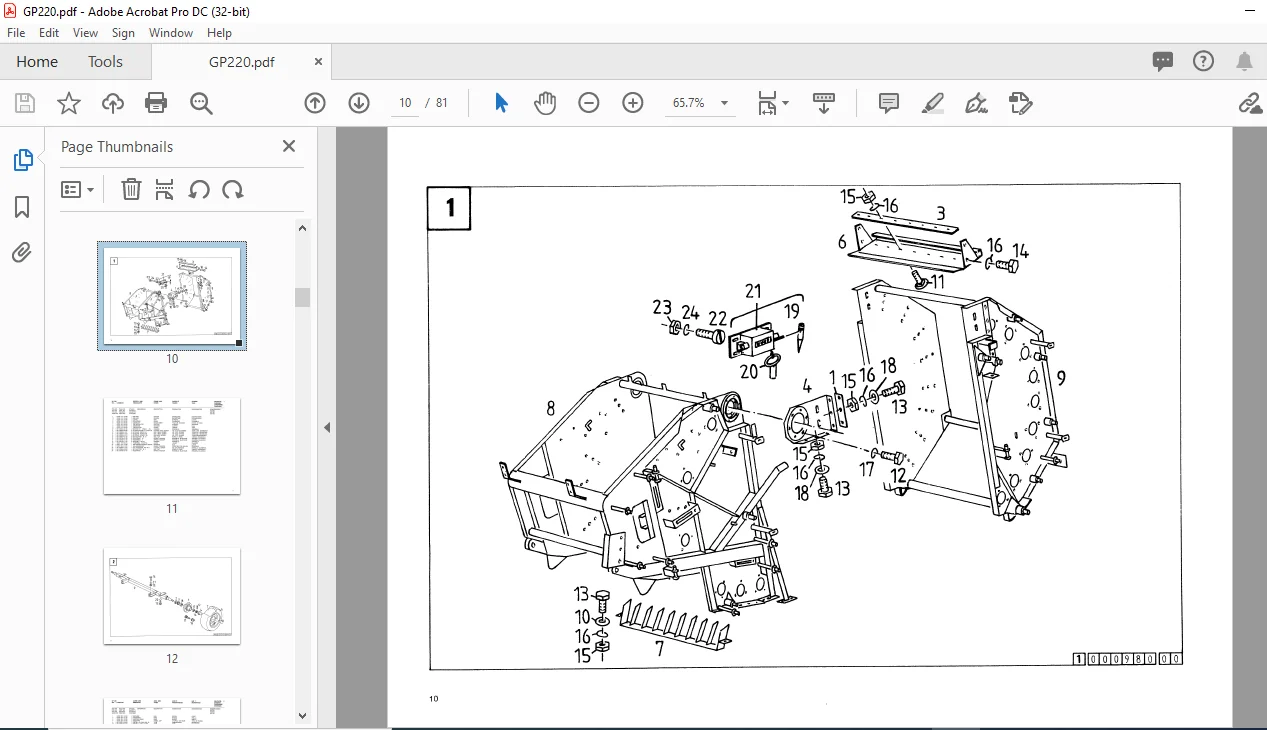1267x730 pixels.
Task: Open the Sign menu
Action: click(x=123, y=33)
